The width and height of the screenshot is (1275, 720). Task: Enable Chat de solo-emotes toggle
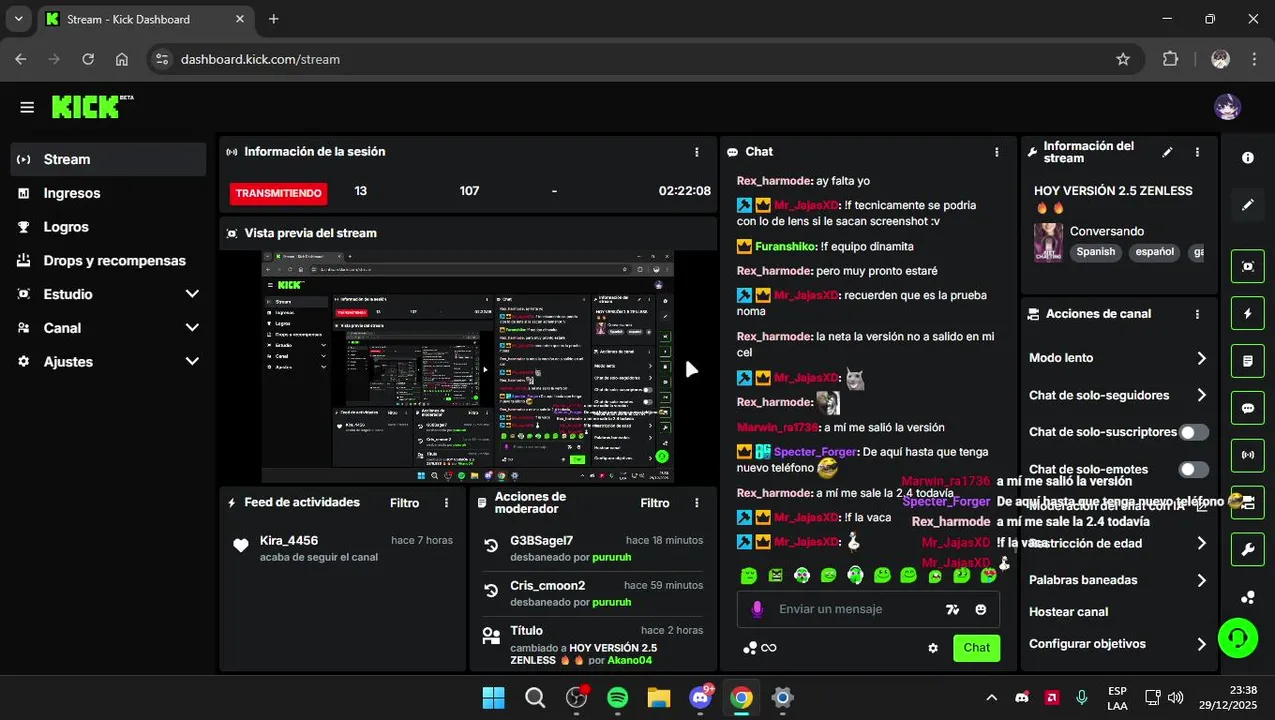(x=1193, y=469)
